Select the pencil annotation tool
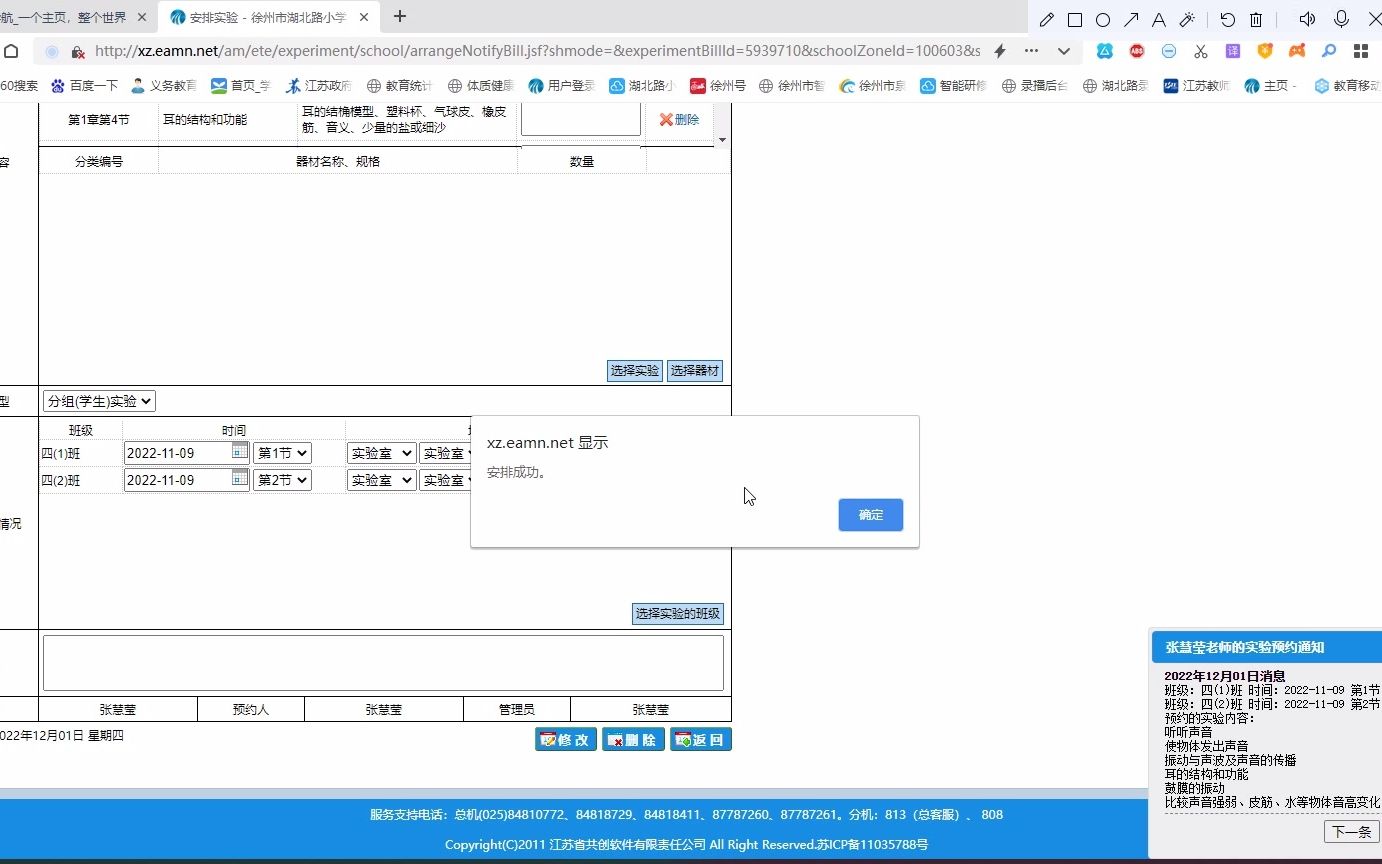Viewport: 1382px width, 864px height. tap(1047, 20)
